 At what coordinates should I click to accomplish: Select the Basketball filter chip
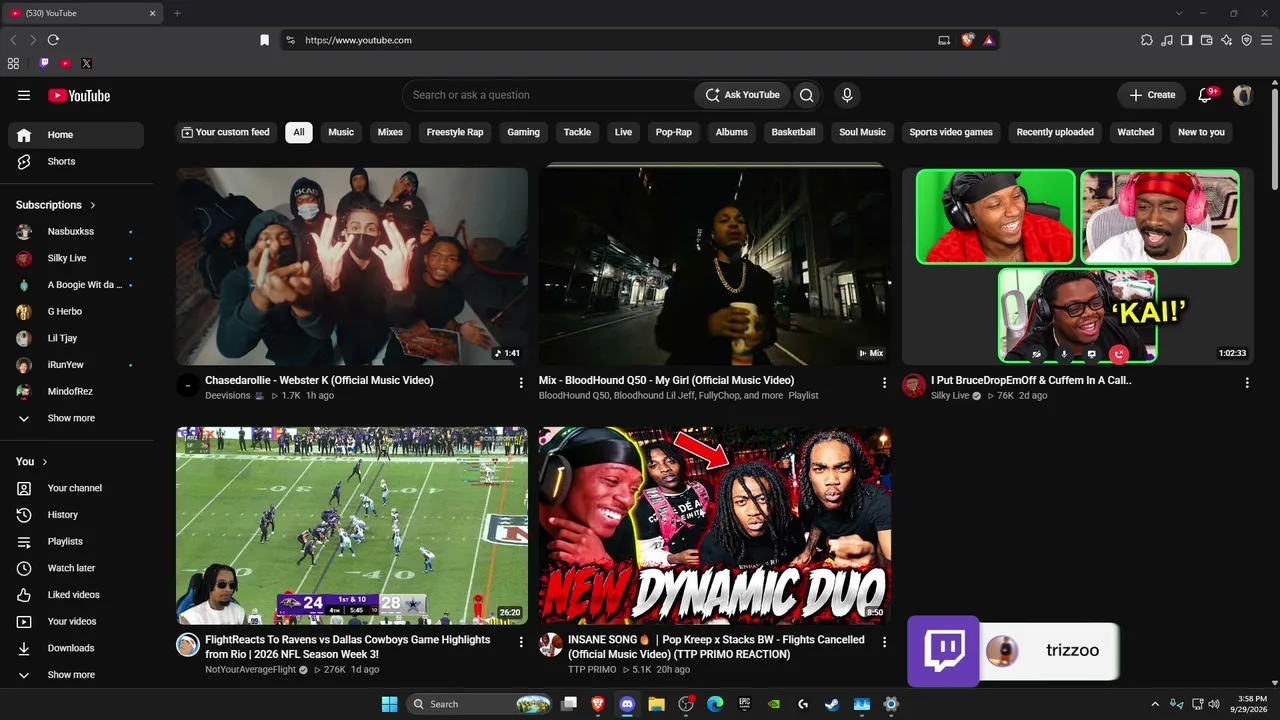click(794, 132)
